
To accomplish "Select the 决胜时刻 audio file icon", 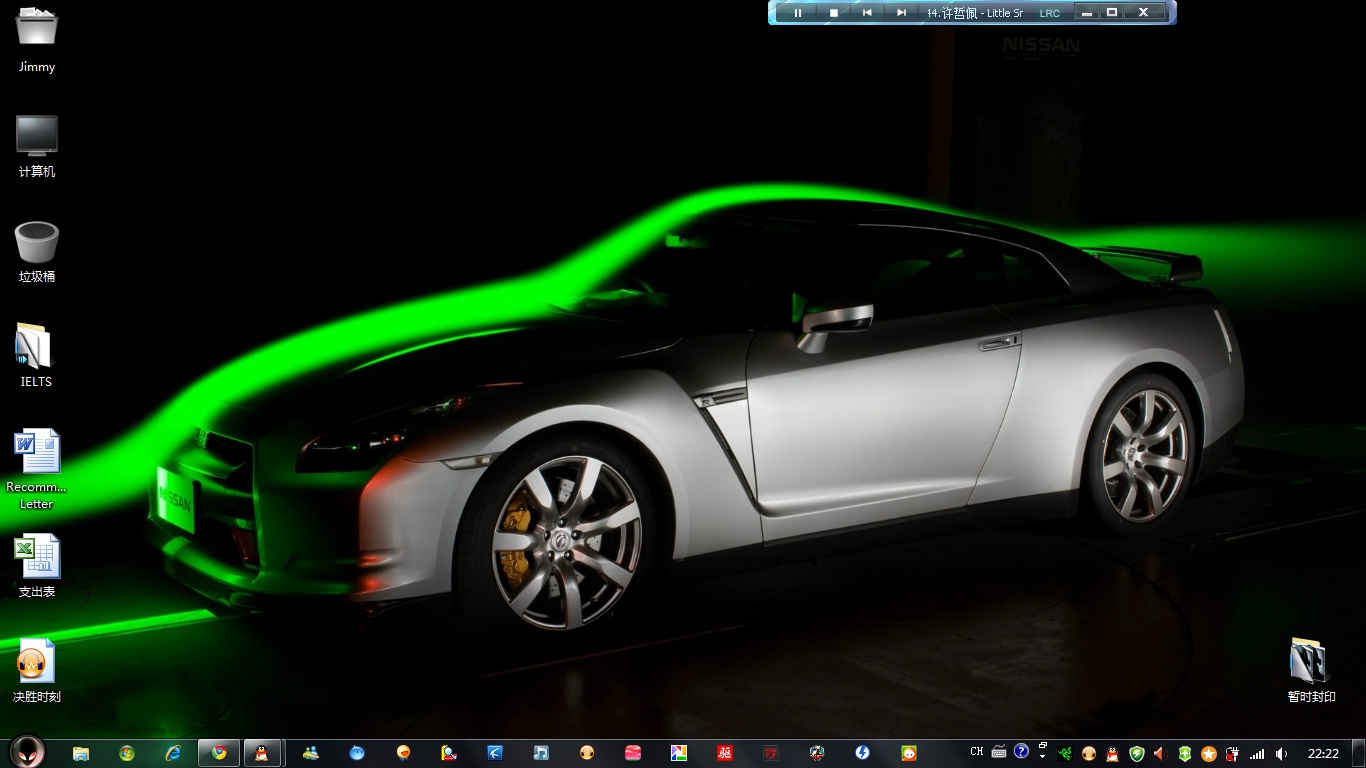I will [37, 671].
